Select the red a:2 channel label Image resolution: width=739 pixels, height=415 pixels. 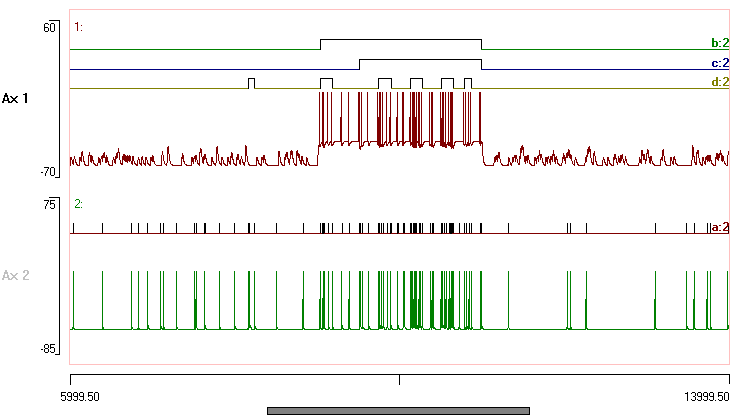(719, 227)
